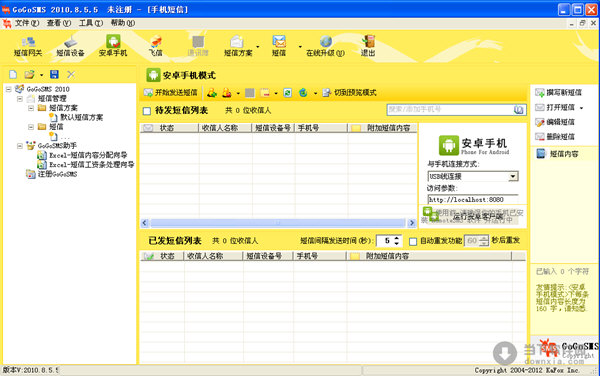Open the dropdown arrow next to the open folder icon
The image size is (600, 376).
click(41, 75)
